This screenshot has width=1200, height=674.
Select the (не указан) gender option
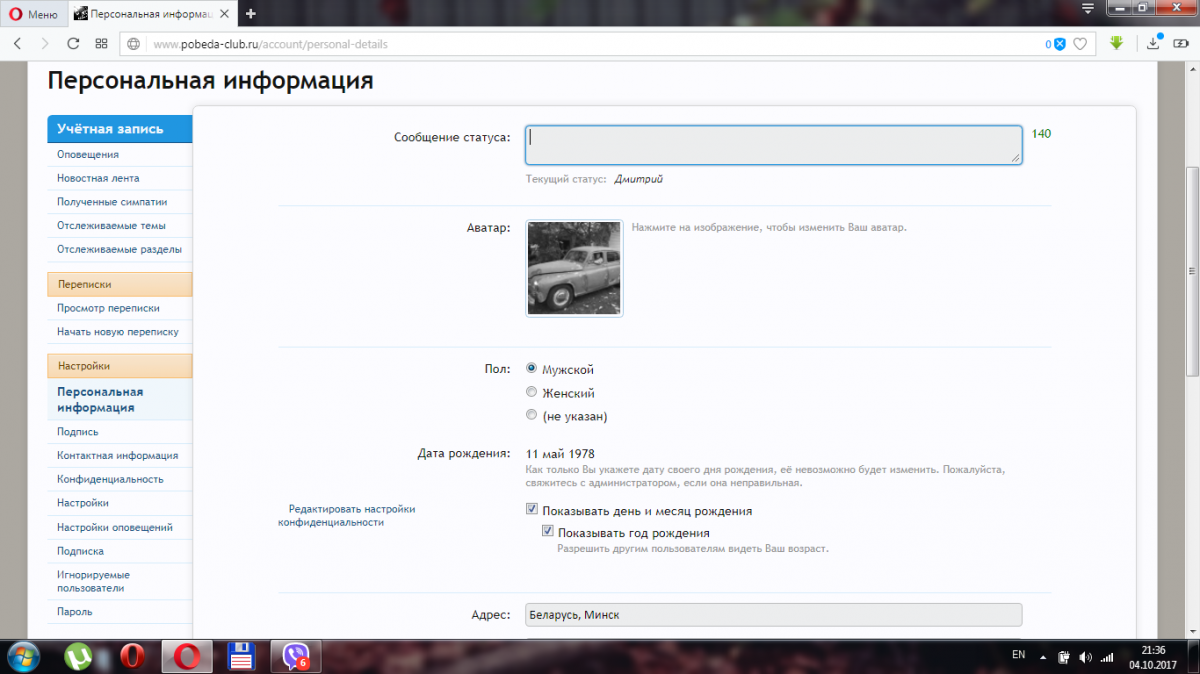coord(532,415)
